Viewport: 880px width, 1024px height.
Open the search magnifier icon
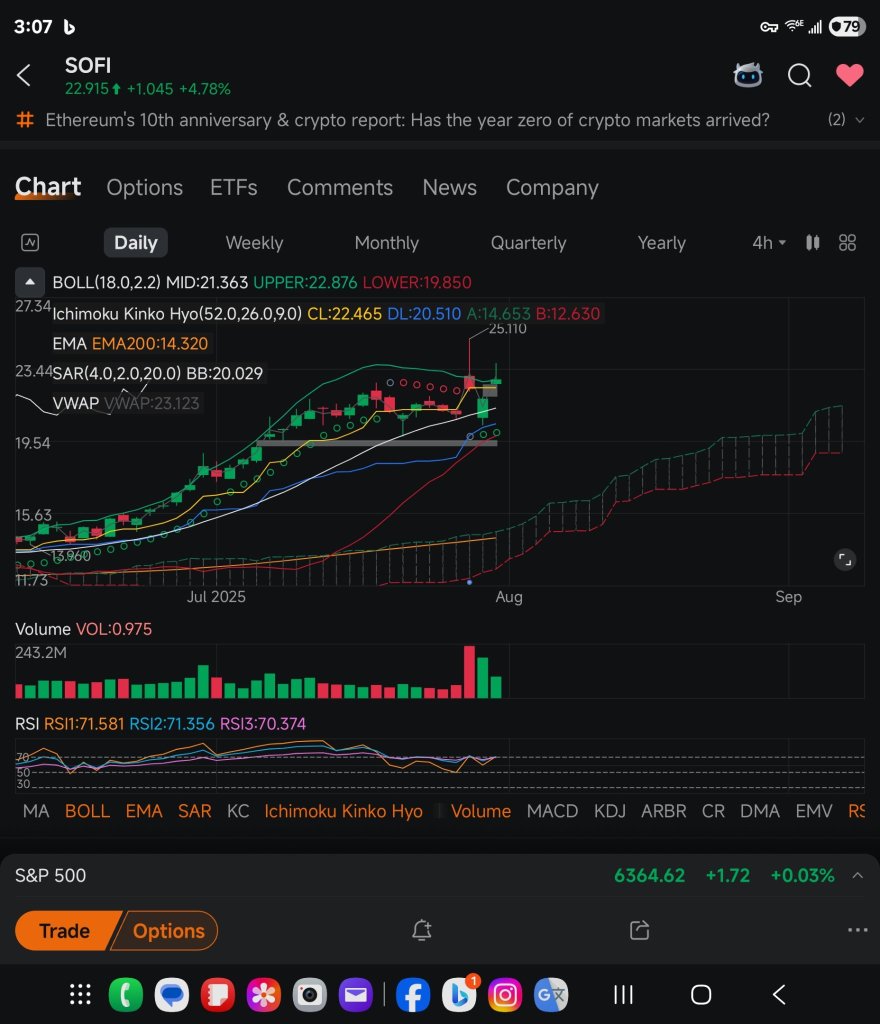pyautogui.click(x=799, y=76)
